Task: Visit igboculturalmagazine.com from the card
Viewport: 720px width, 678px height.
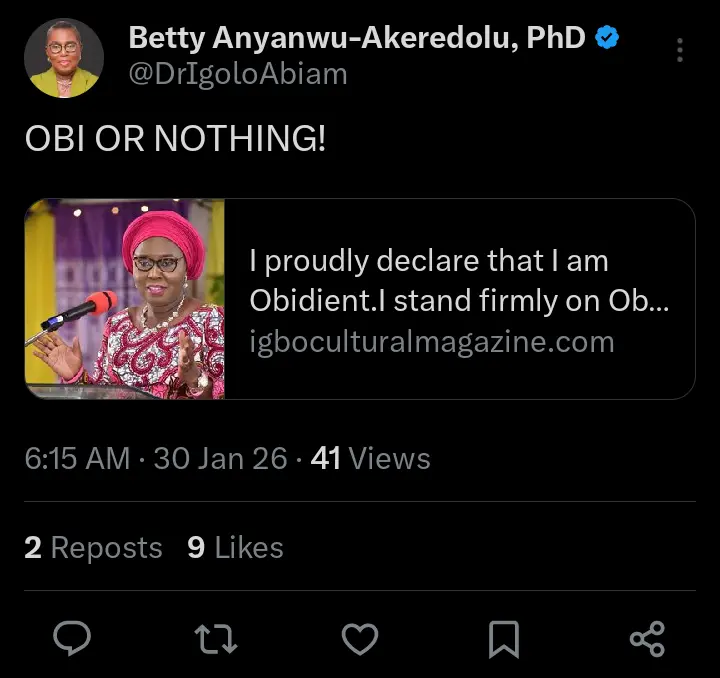Action: (431, 342)
